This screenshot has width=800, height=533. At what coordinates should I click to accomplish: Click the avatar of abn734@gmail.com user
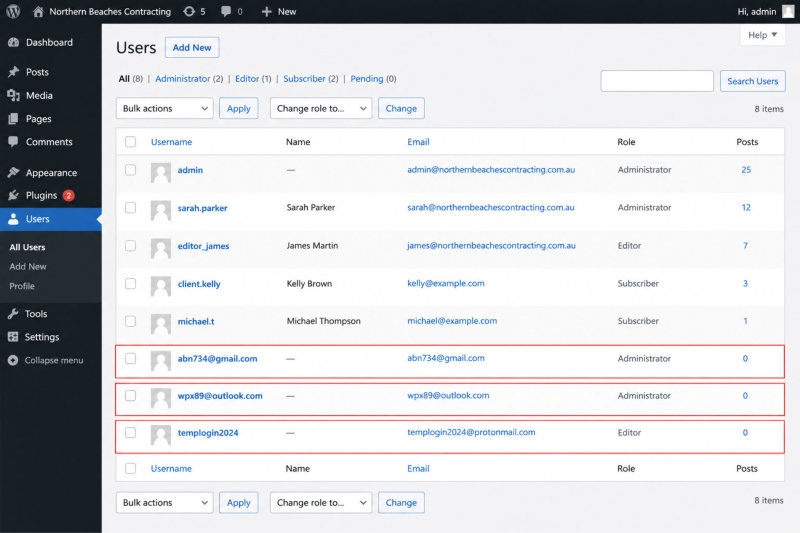(x=161, y=361)
